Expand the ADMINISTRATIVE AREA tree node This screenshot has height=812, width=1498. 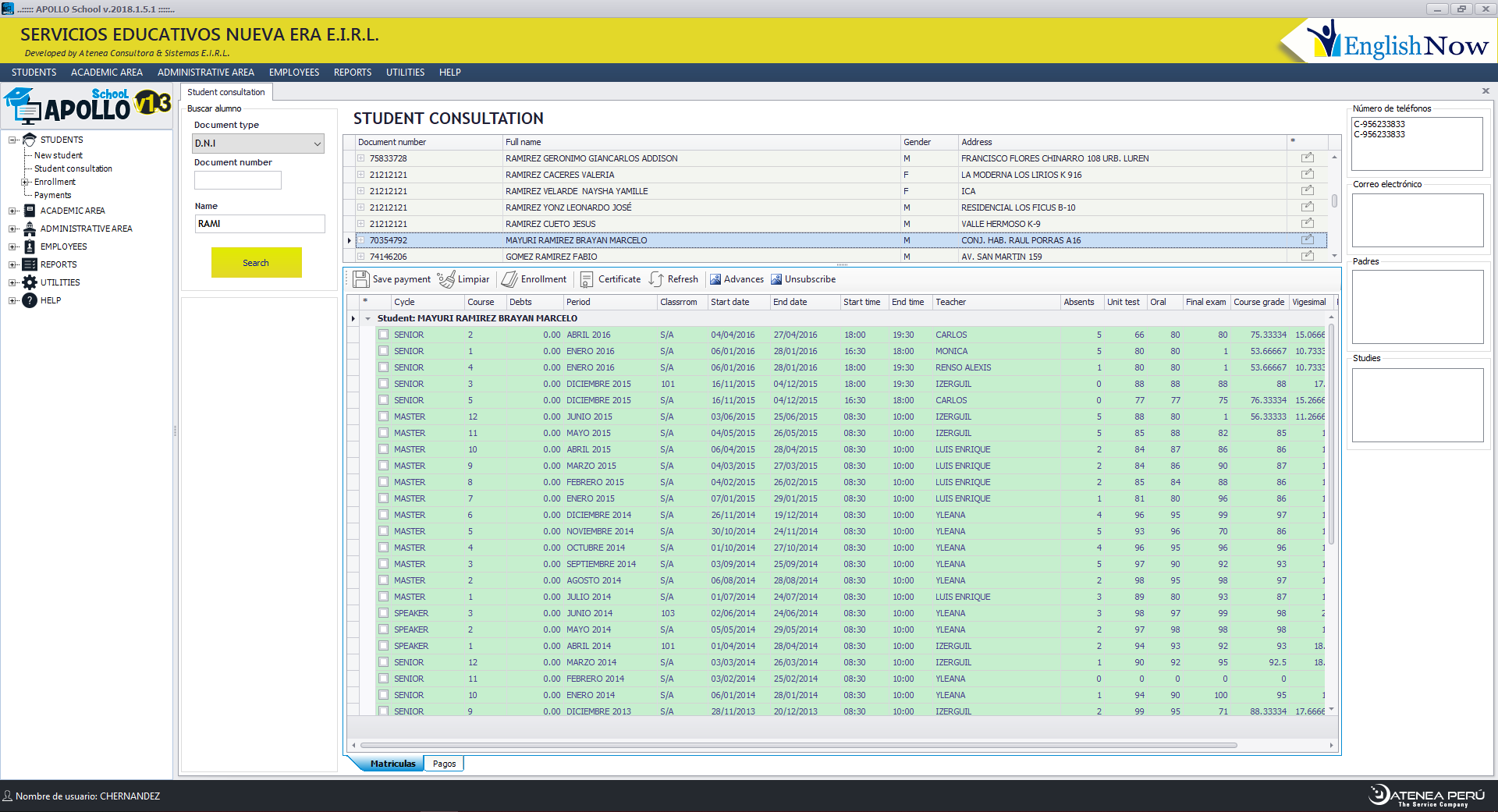(x=12, y=229)
